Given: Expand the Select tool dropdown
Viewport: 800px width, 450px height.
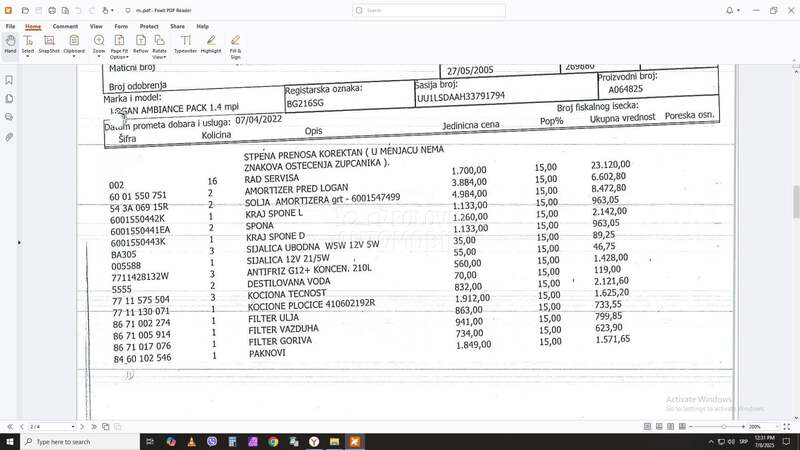Looking at the screenshot, I should tap(28, 56).
